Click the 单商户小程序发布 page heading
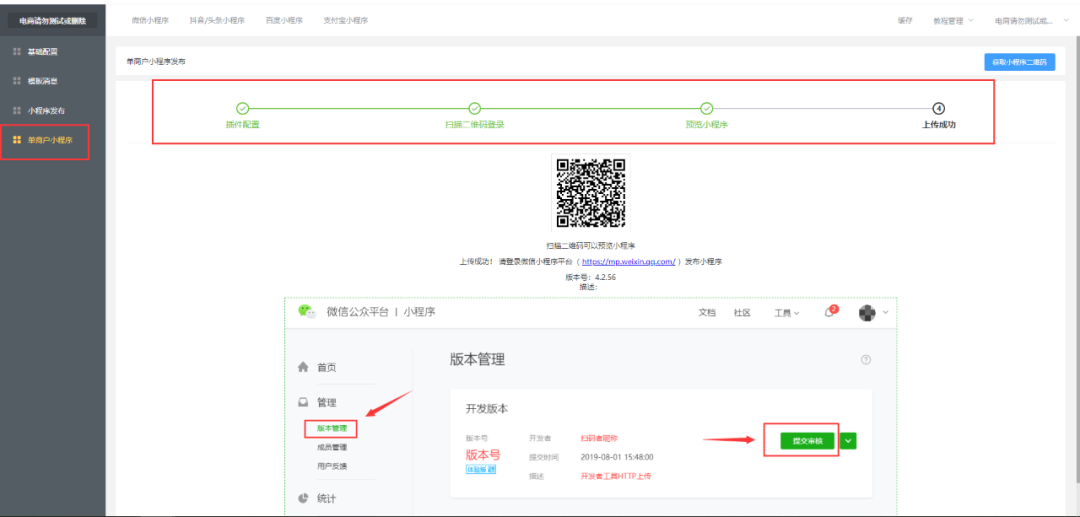 156,62
